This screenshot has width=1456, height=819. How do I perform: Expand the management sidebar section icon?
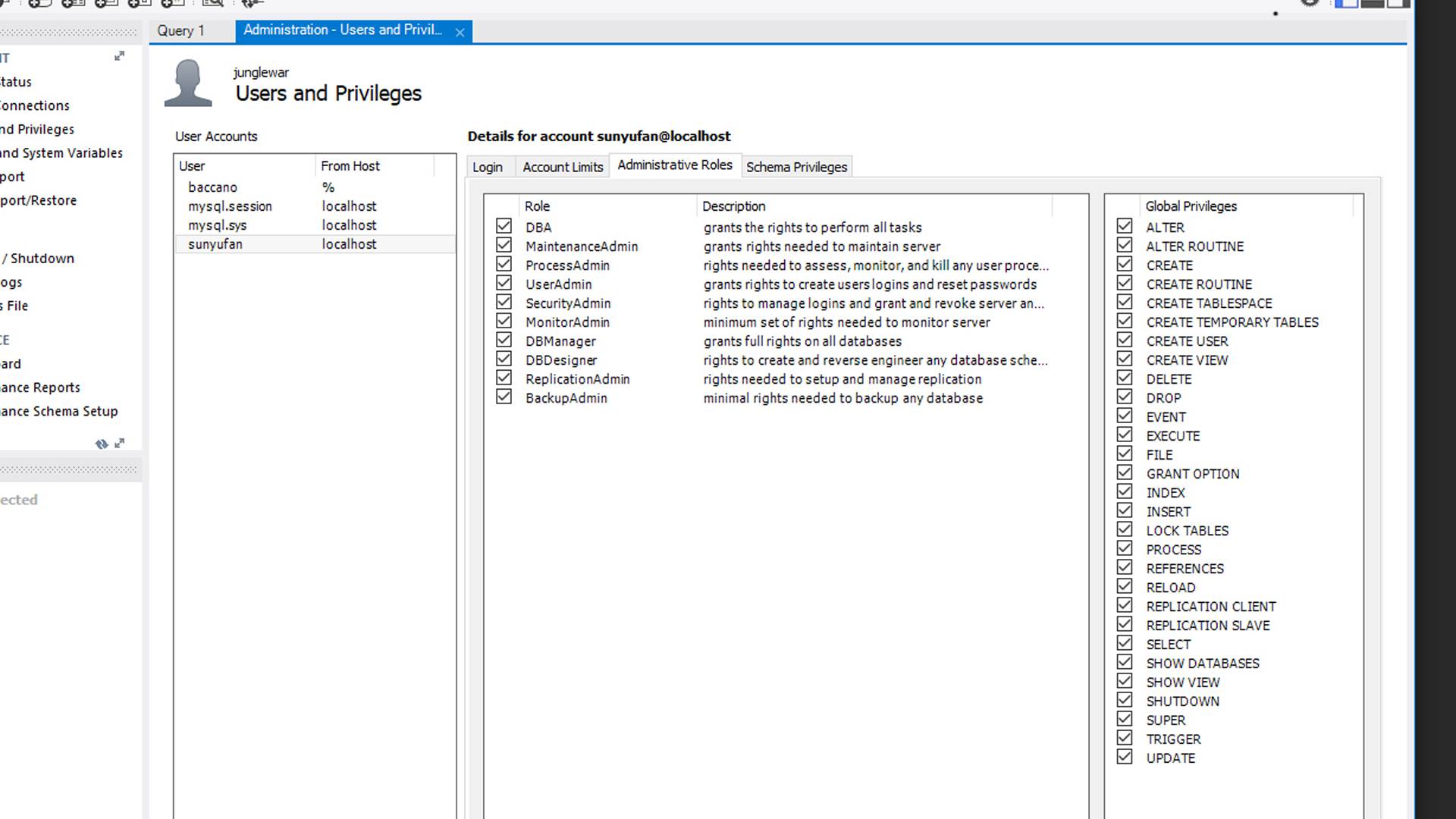tap(119, 56)
